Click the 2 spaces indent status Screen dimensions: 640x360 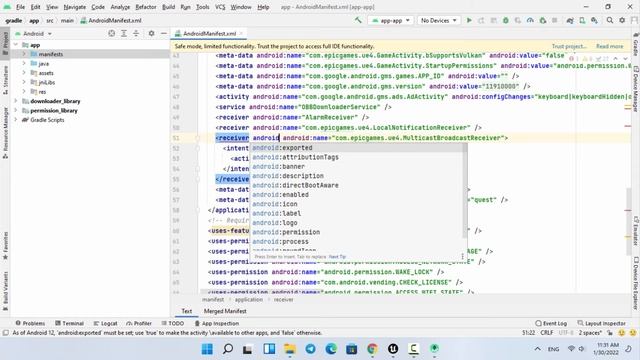590,333
